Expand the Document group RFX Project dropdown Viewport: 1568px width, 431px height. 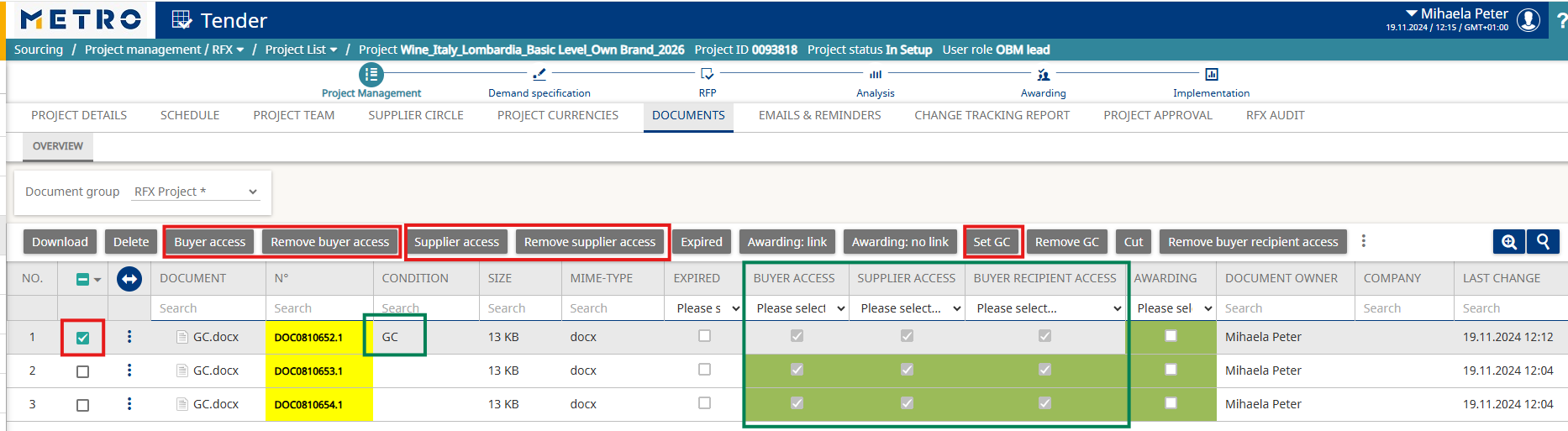click(196, 192)
